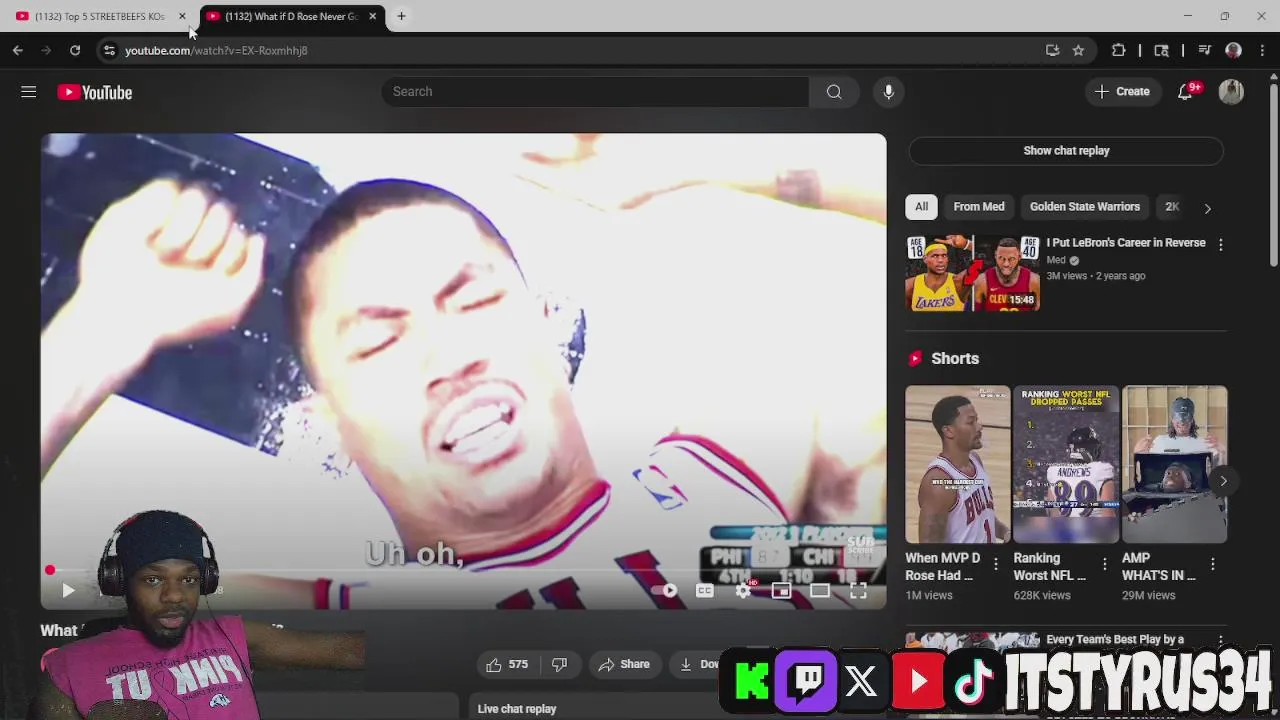Dislike the video
Viewport: 1280px width, 720px height.
(560, 664)
